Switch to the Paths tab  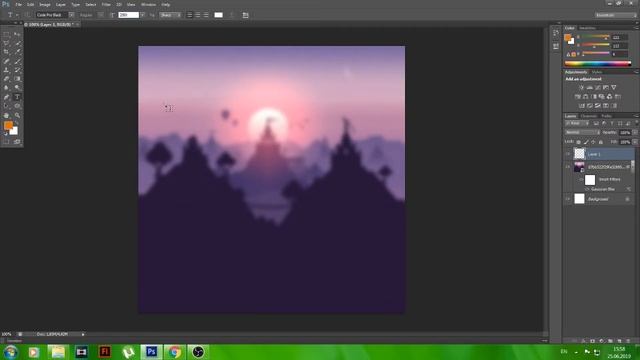[607, 116]
